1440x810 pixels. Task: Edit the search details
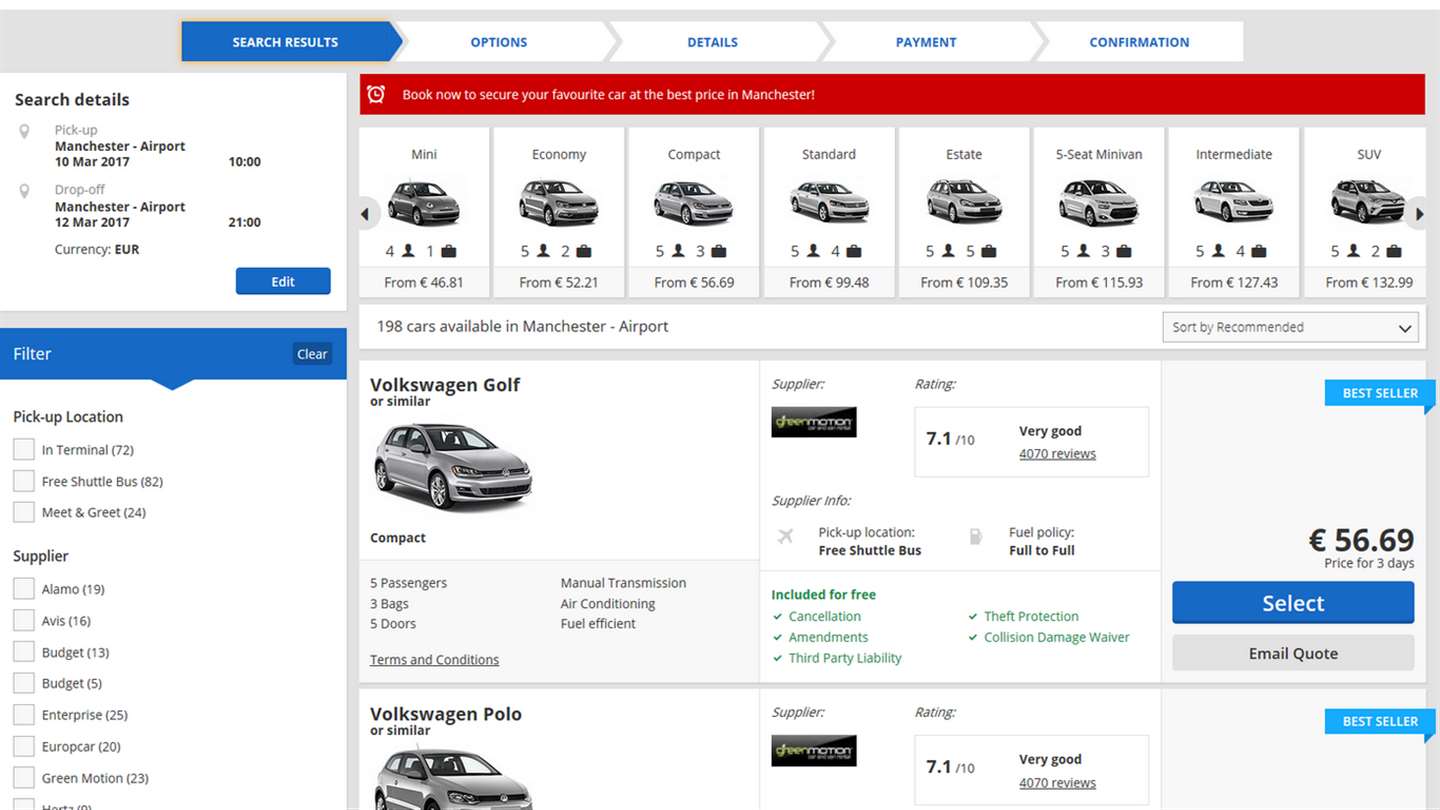point(283,281)
